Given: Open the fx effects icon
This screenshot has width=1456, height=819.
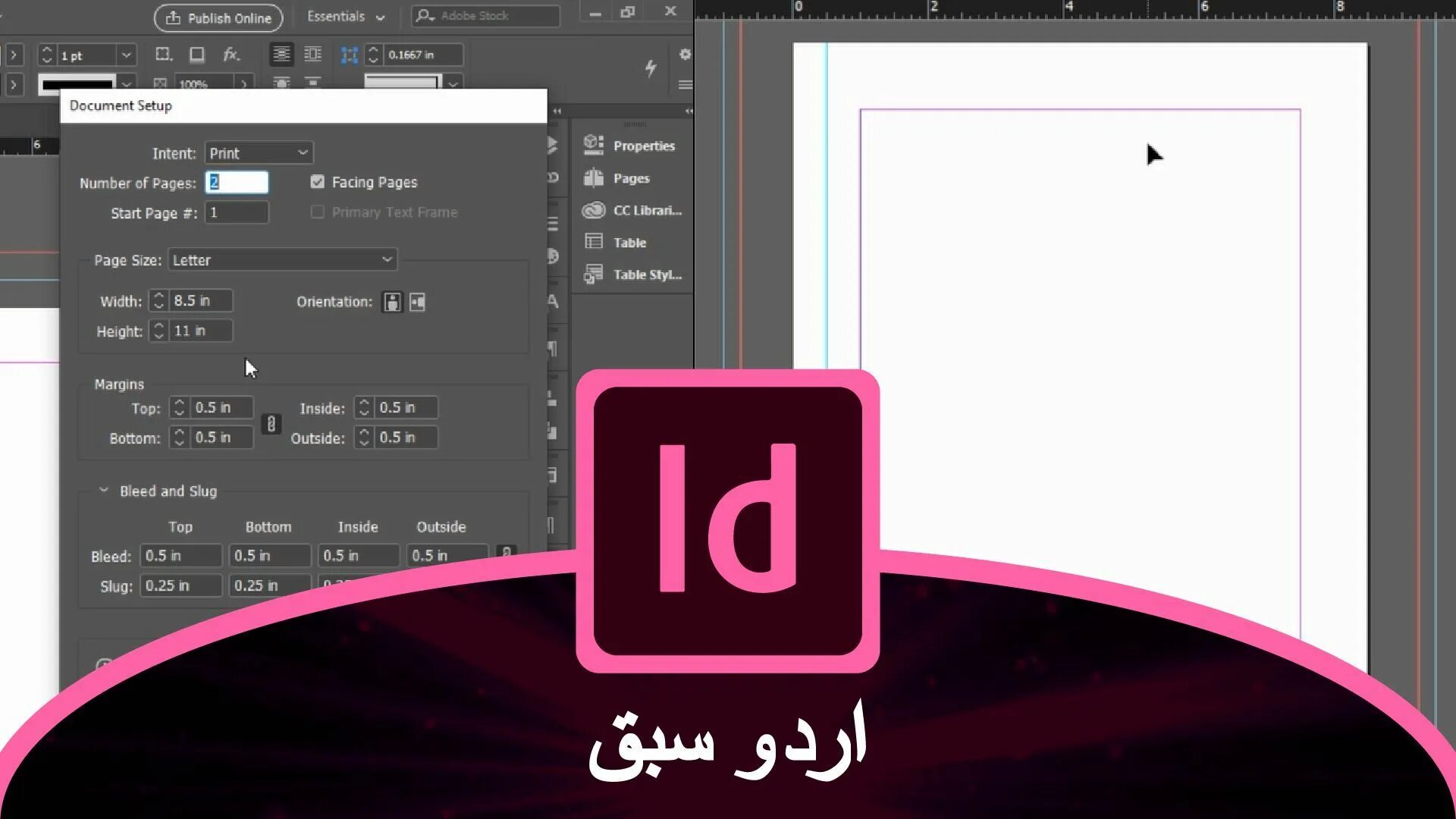Looking at the screenshot, I should click(x=231, y=55).
